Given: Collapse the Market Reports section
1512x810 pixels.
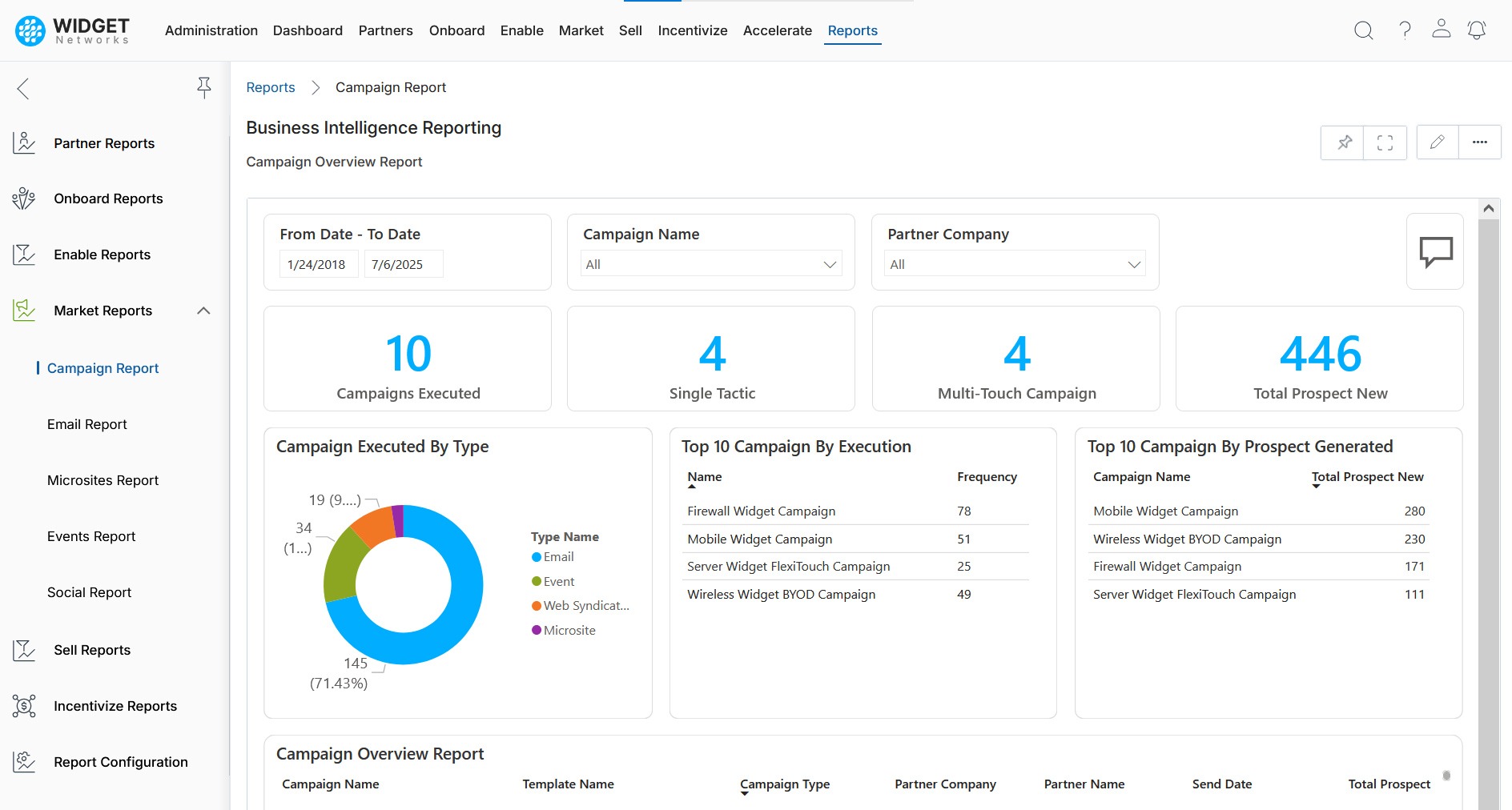Looking at the screenshot, I should pyautogui.click(x=203, y=311).
